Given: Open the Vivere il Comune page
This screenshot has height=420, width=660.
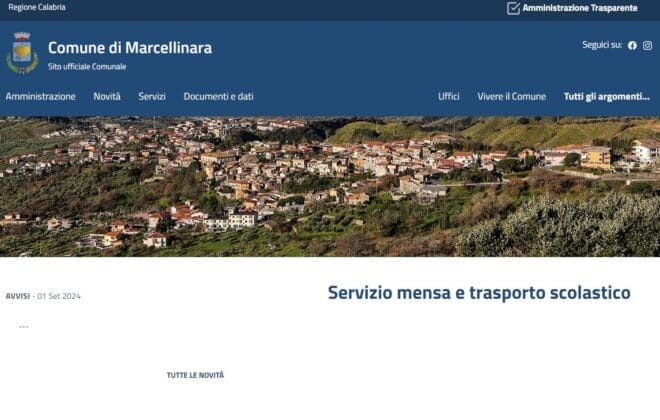Looking at the screenshot, I should pyautogui.click(x=511, y=96).
